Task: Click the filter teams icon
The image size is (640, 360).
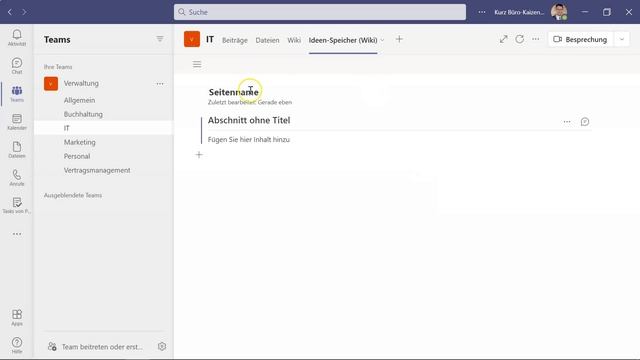Action: point(160,39)
